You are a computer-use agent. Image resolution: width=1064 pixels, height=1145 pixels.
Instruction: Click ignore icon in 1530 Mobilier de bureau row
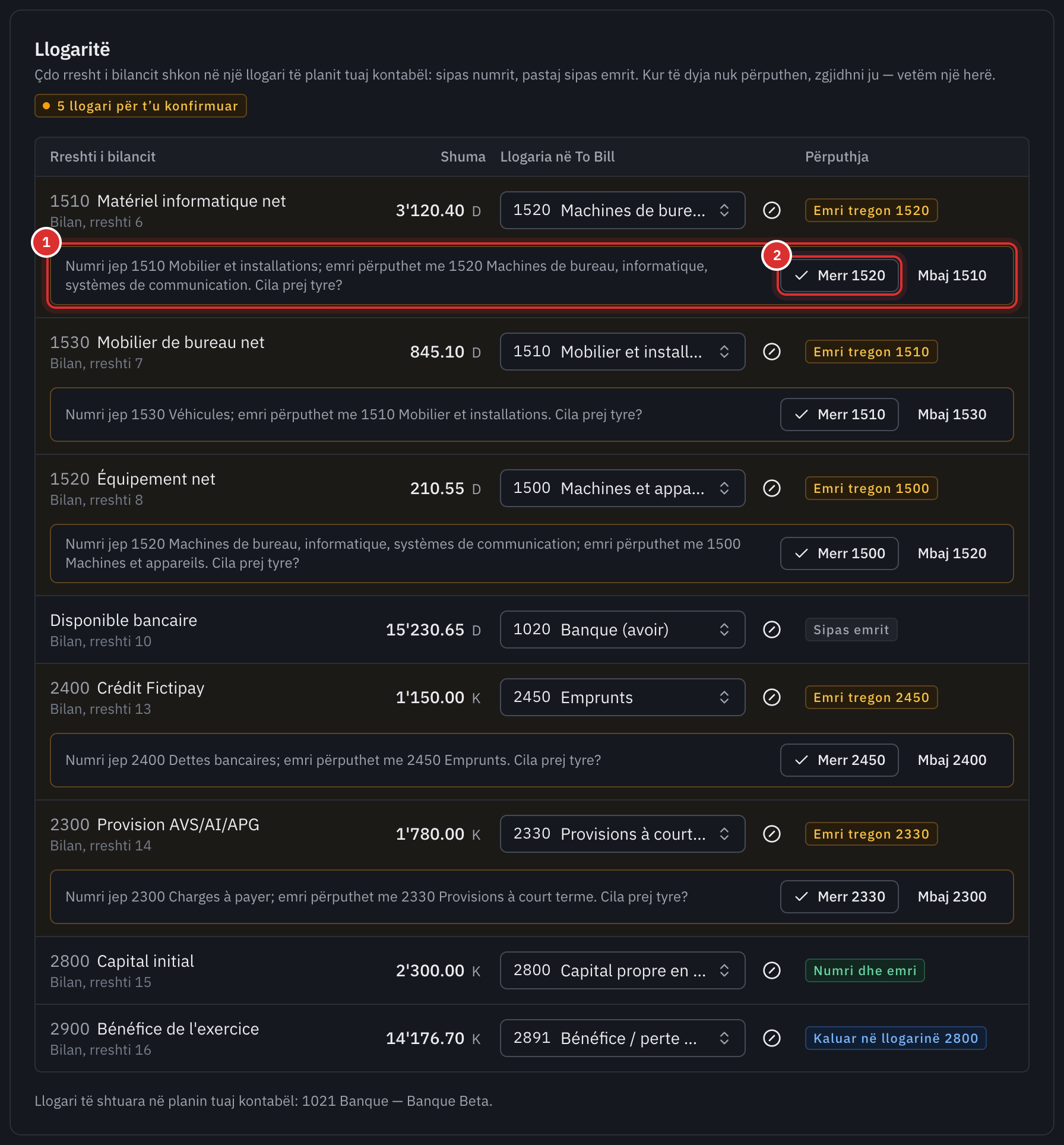pyautogui.click(x=771, y=352)
